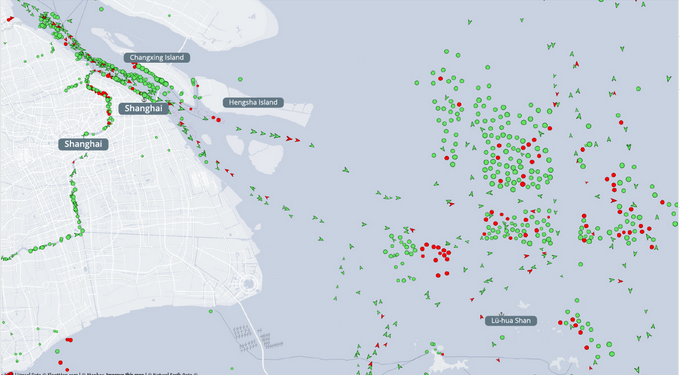Click the red vessel circles just east of upper Shanghai label
Screen dimensions: 680x375
(x=216, y=119)
